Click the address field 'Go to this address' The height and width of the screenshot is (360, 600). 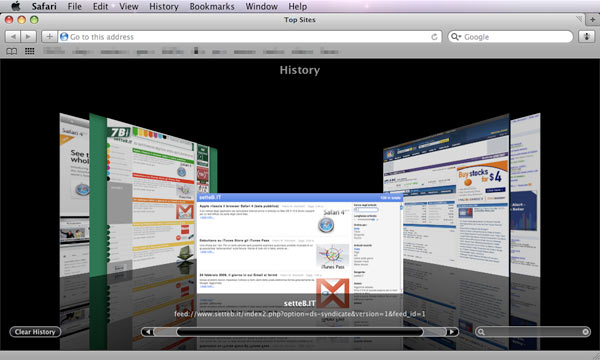249,36
